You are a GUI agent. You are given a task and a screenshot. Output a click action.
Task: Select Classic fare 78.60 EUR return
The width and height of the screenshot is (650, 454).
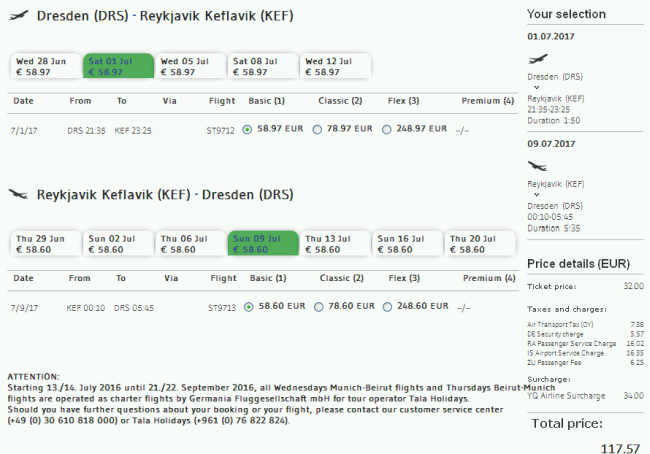(x=318, y=307)
